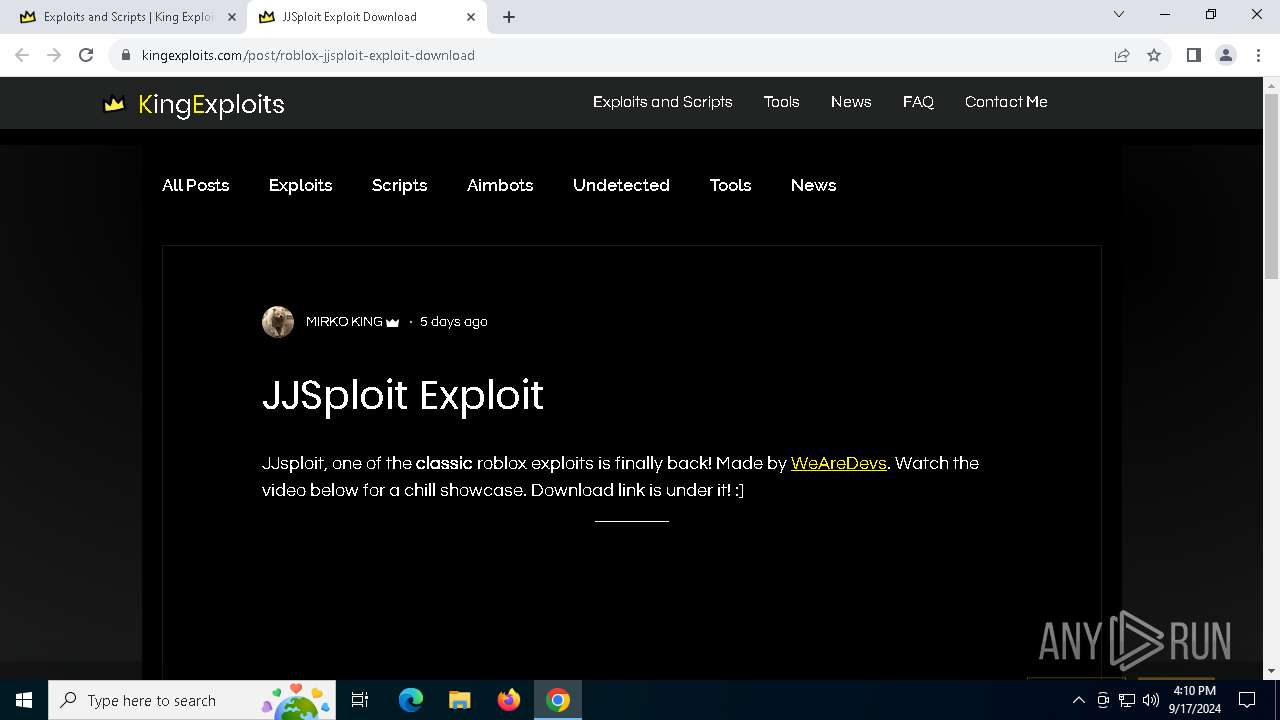Click the scrollbar up arrow

pos(1271,85)
